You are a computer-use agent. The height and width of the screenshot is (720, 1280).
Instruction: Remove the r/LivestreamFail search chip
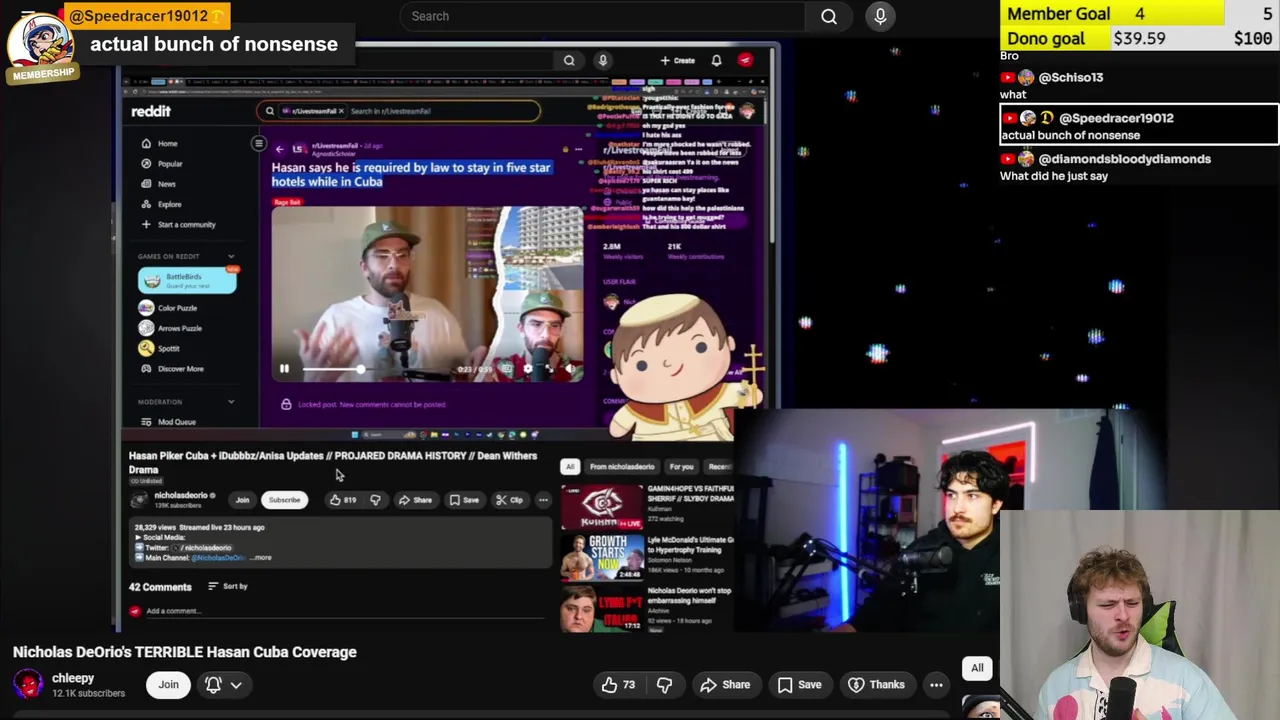(341, 111)
